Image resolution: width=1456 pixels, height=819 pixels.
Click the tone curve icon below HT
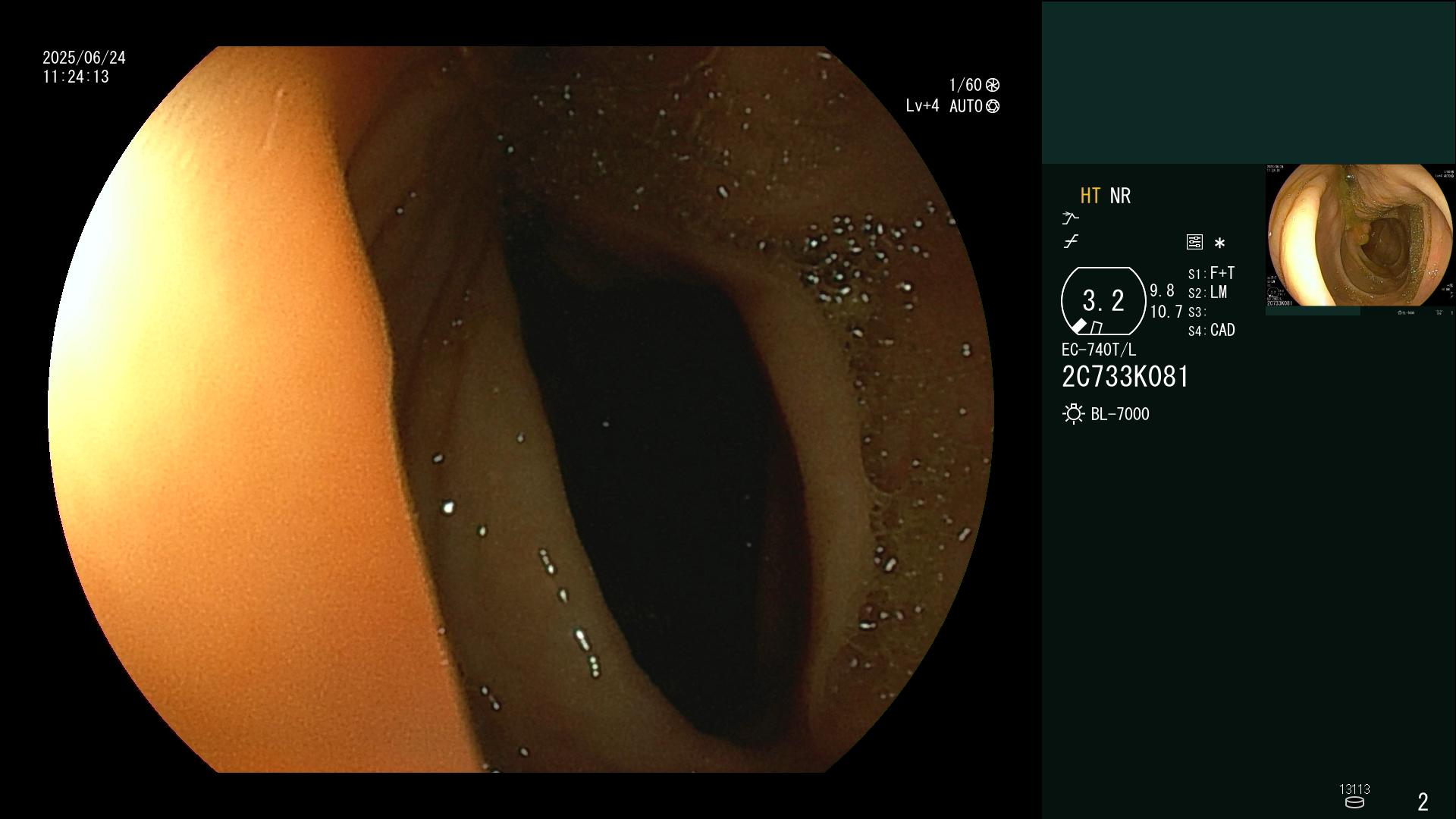(1070, 218)
